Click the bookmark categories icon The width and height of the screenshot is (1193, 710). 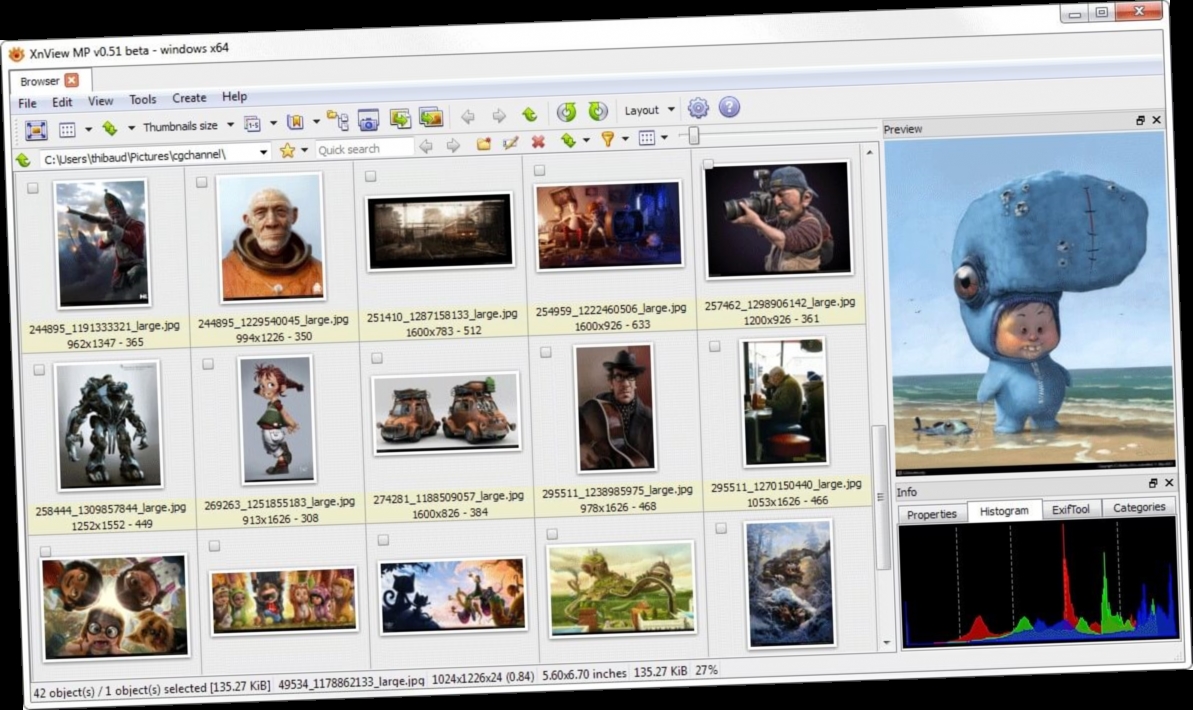(294, 123)
